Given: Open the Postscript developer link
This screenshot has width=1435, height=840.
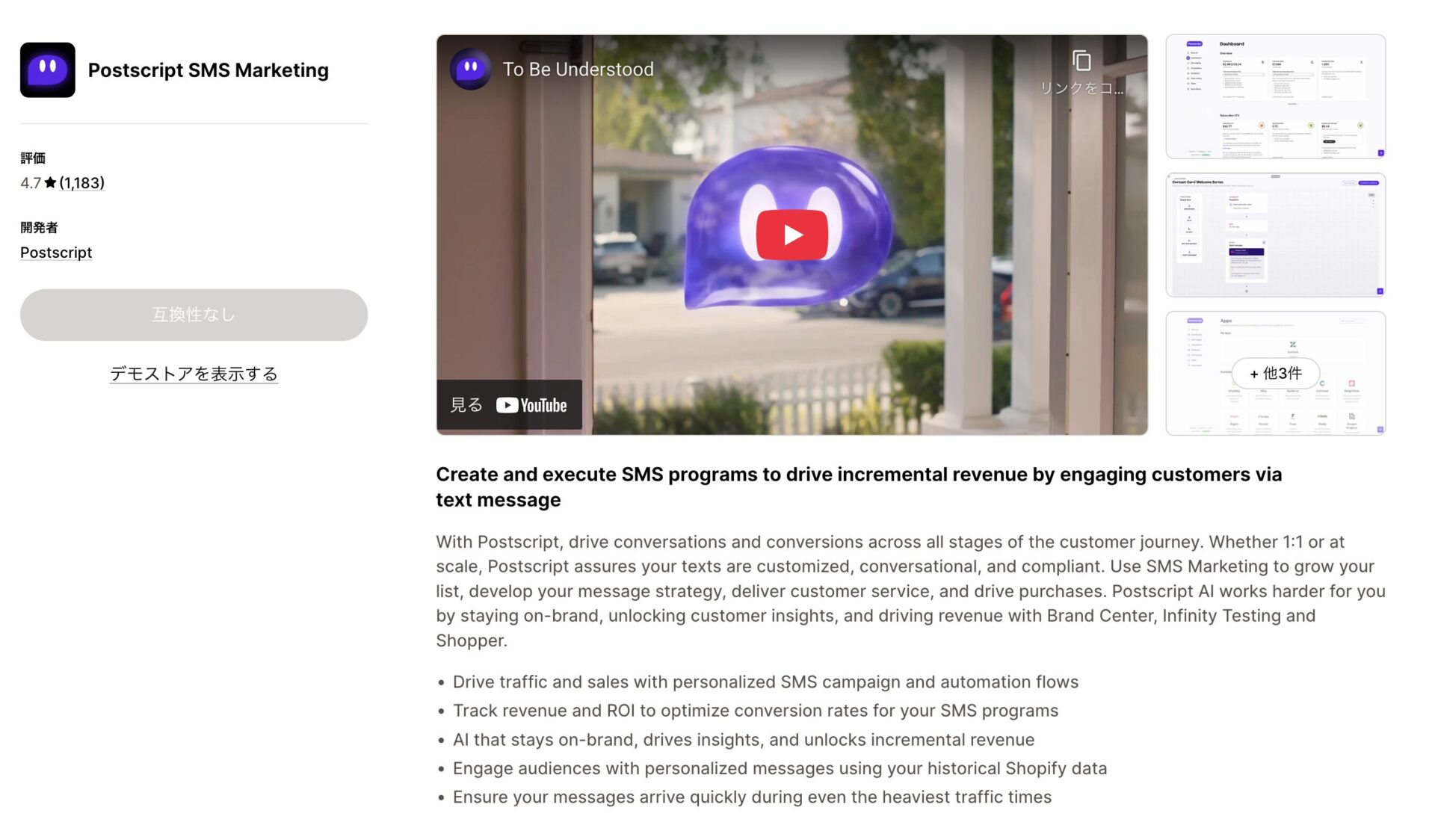Looking at the screenshot, I should pyautogui.click(x=56, y=253).
